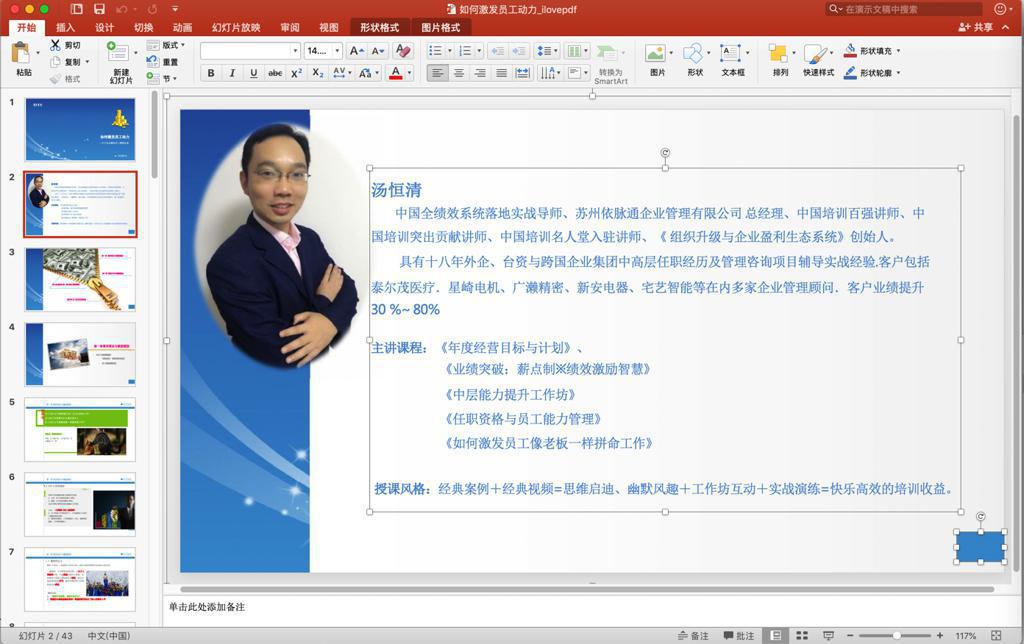The image size is (1024, 644).
Task: Clear formatting with the eraser A icon
Action: (403, 51)
